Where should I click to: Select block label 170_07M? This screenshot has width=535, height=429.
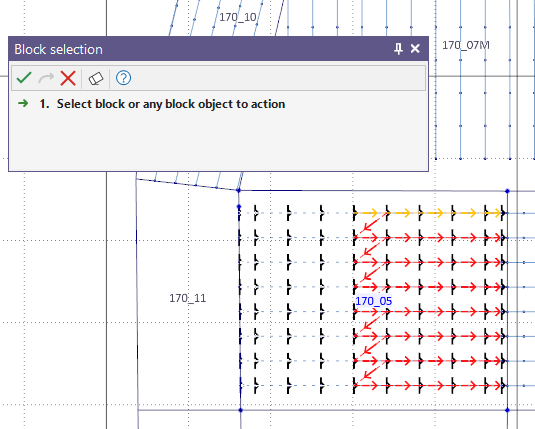466,45
